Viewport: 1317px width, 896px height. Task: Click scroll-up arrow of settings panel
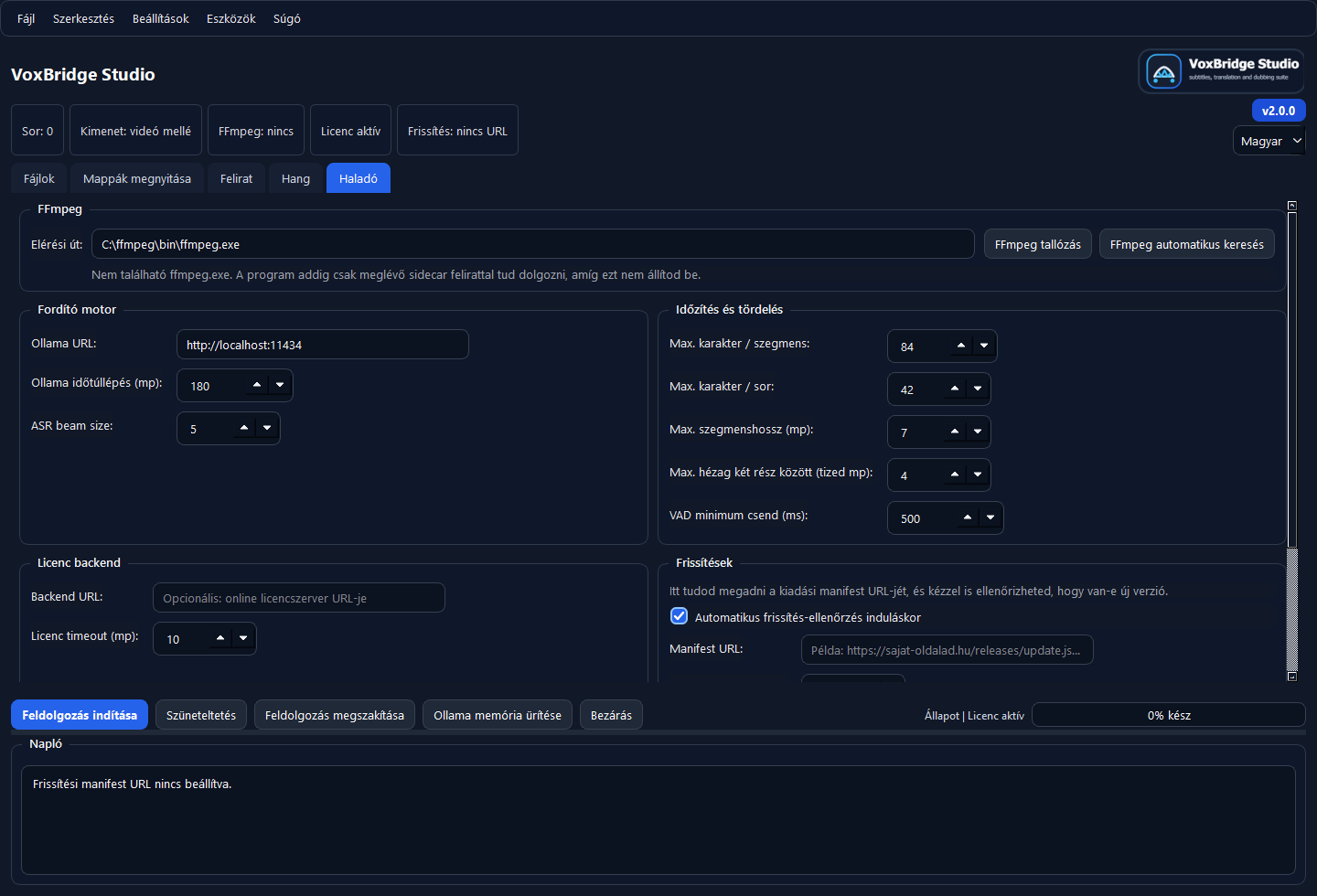coord(1291,206)
